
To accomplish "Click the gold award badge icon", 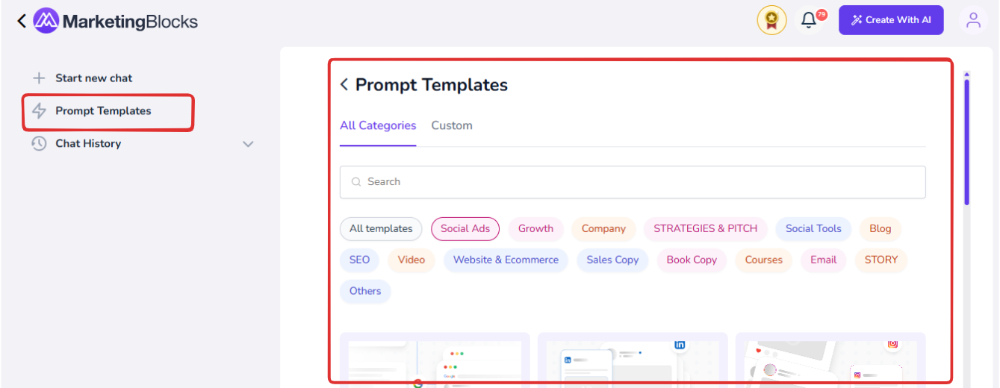I will [x=772, y=20].
